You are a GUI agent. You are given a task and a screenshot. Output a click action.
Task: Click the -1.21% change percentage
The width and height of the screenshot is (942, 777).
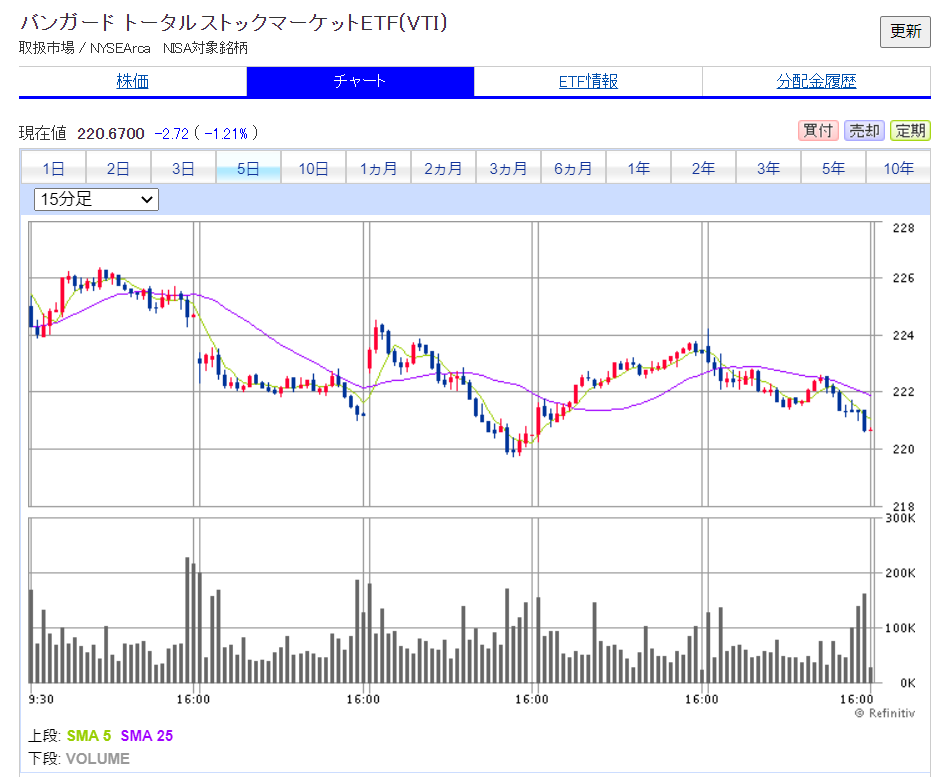226,133
